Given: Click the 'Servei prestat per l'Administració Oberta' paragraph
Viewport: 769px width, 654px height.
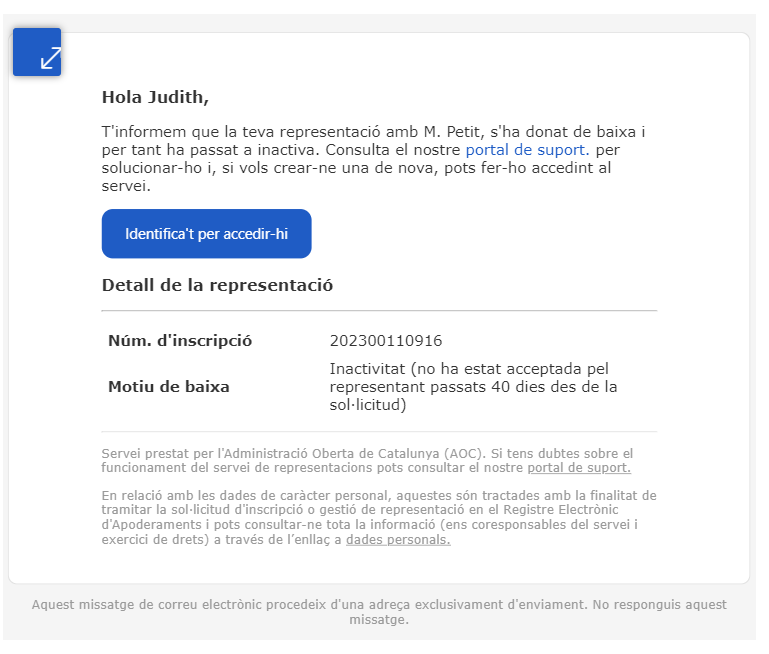Looking at the screenshot, I should (367, 460).
